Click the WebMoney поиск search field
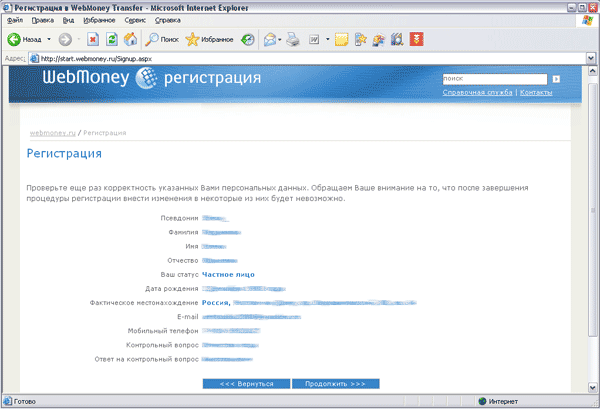This screenshot has width=600, height=409. 495,79
